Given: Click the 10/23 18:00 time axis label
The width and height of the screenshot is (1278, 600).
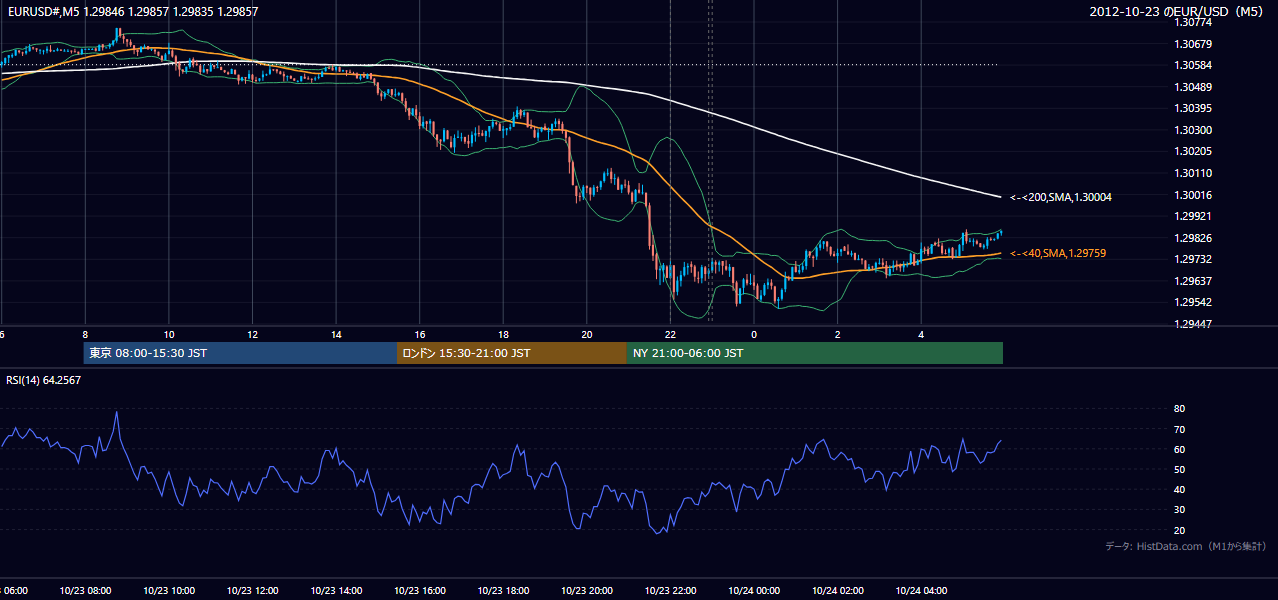Looking at the screenshot, I should pyautogui.click(x=503, y=591).
